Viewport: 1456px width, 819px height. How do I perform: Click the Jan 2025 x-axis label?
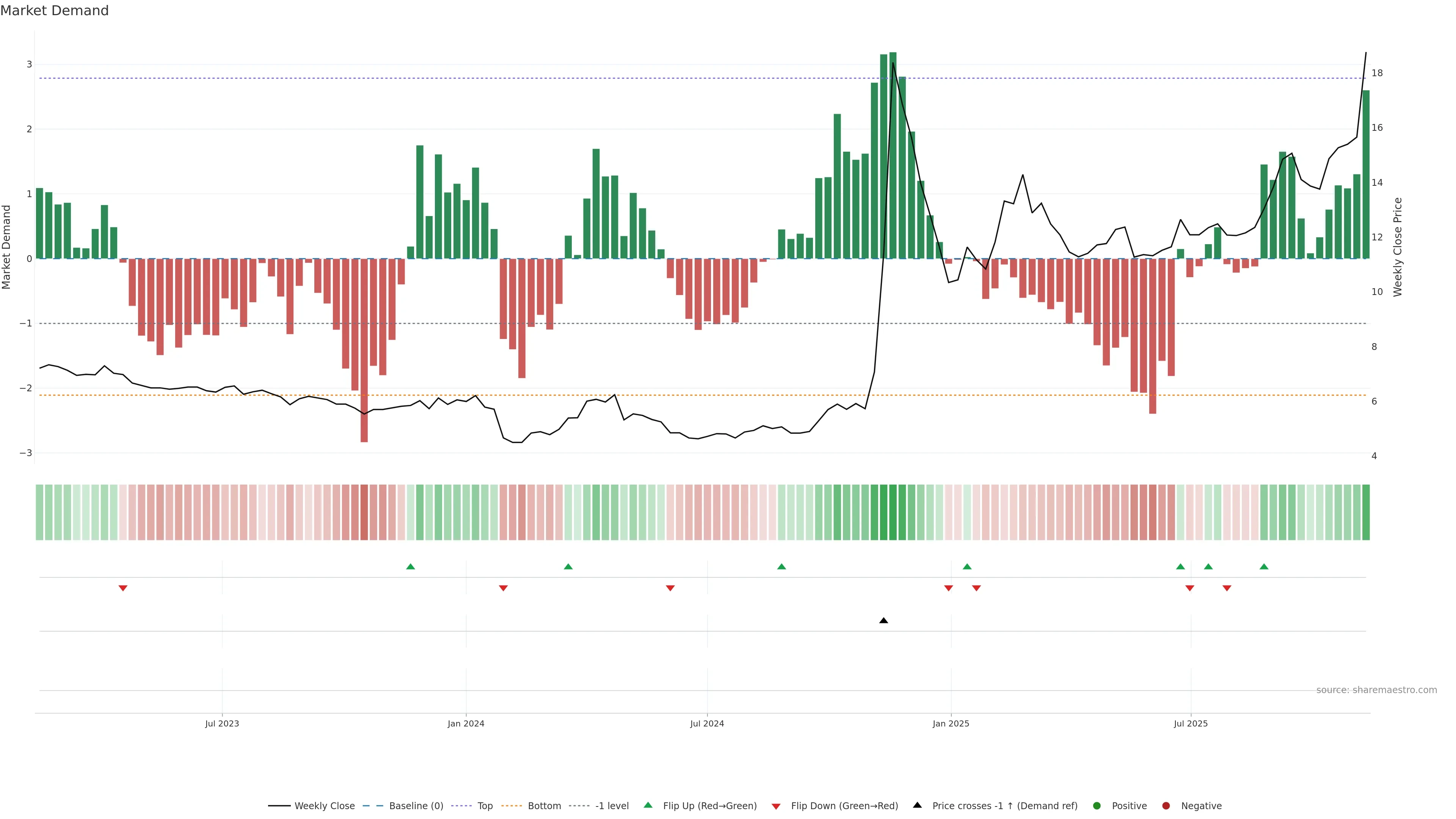point(951,723)
